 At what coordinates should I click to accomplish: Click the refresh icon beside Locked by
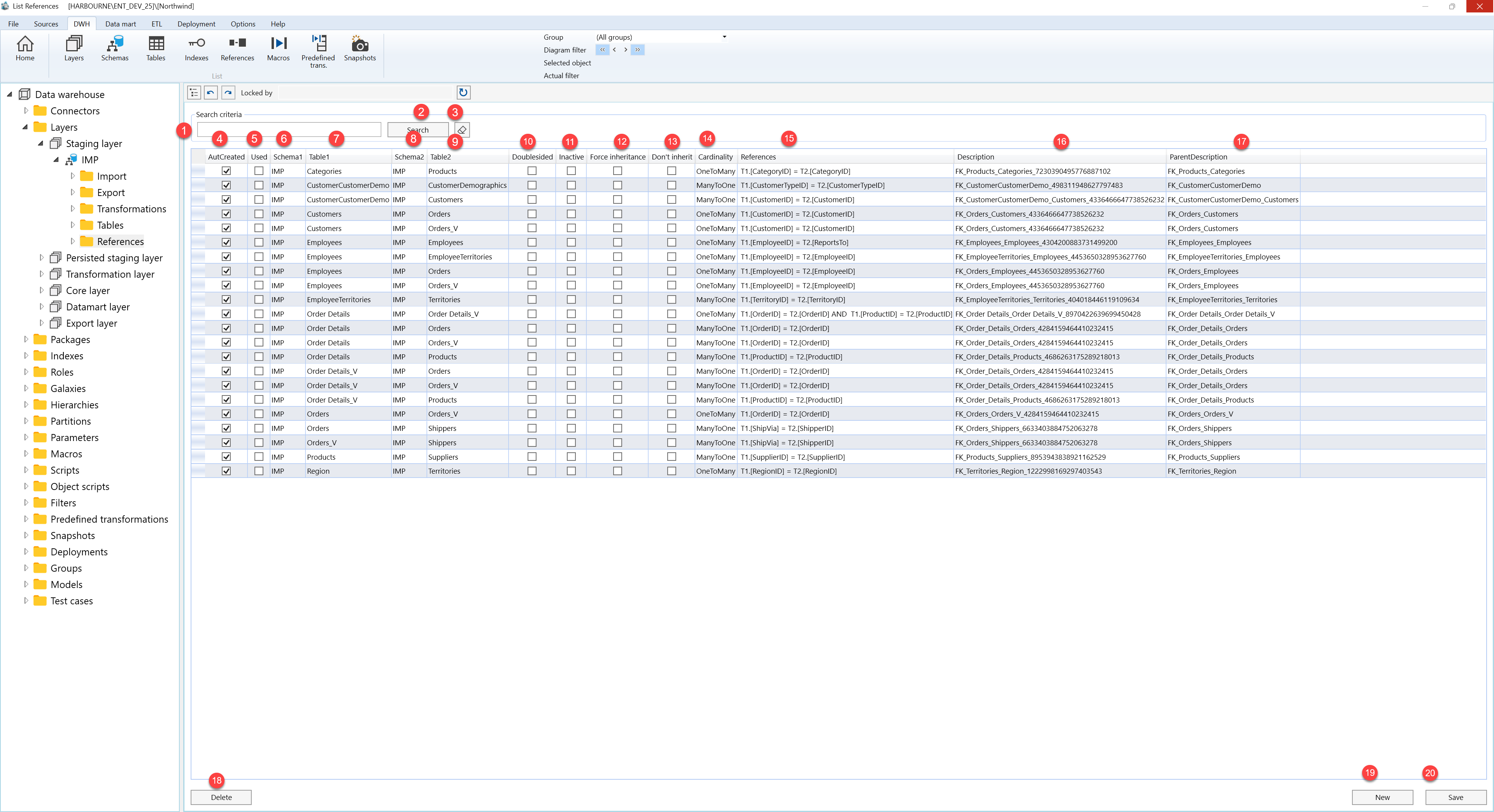(463, 93)
